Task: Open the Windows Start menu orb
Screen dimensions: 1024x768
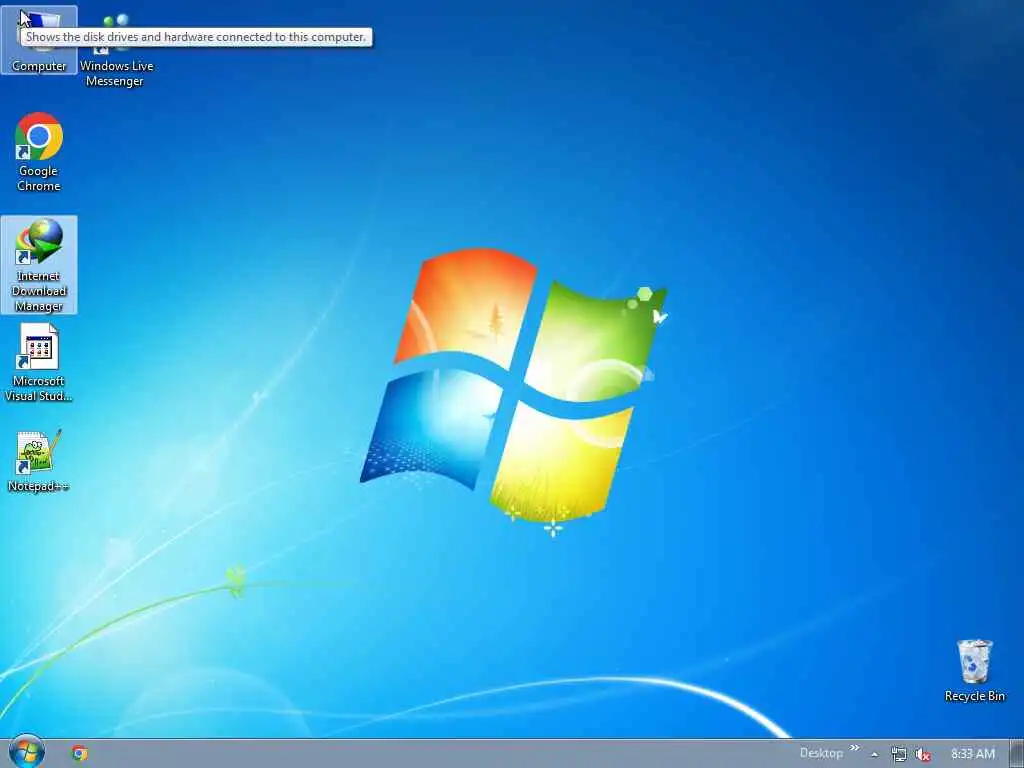Action: click(x=27, y=752)
